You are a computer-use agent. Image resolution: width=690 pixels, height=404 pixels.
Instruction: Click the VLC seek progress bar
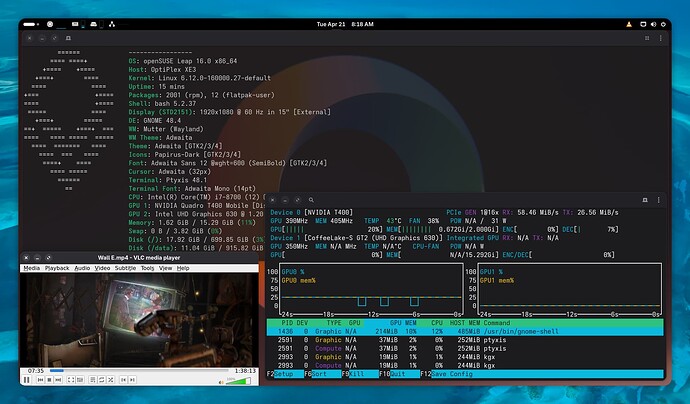[x=139, y=371]
